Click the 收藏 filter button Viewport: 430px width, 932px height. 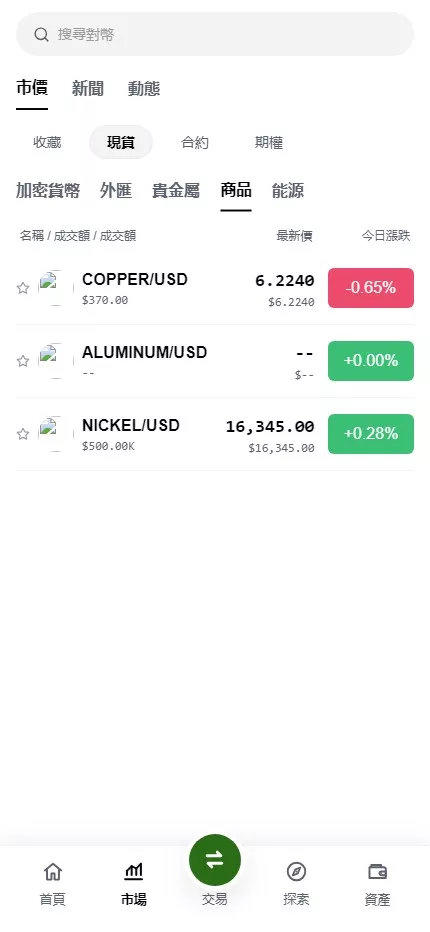47,143
